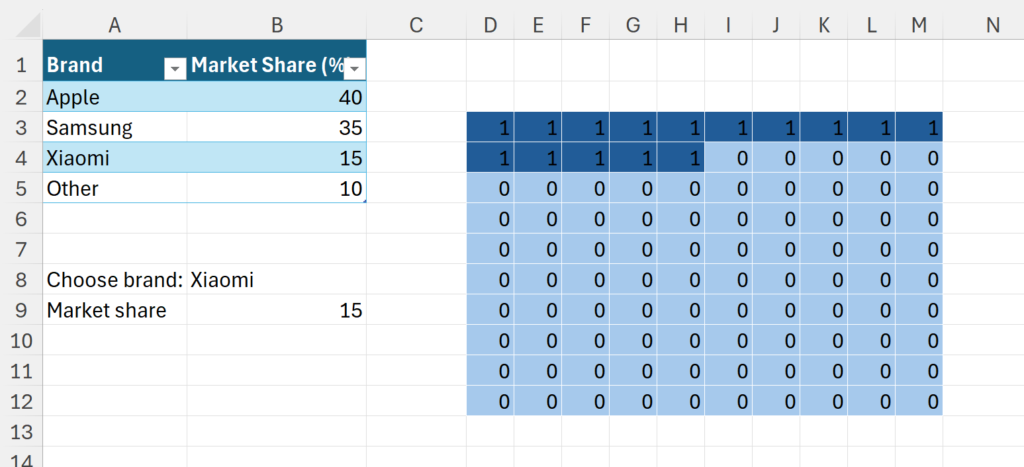Select column B header
Viewport: 1024px width, 467px height.
(276, 26)
